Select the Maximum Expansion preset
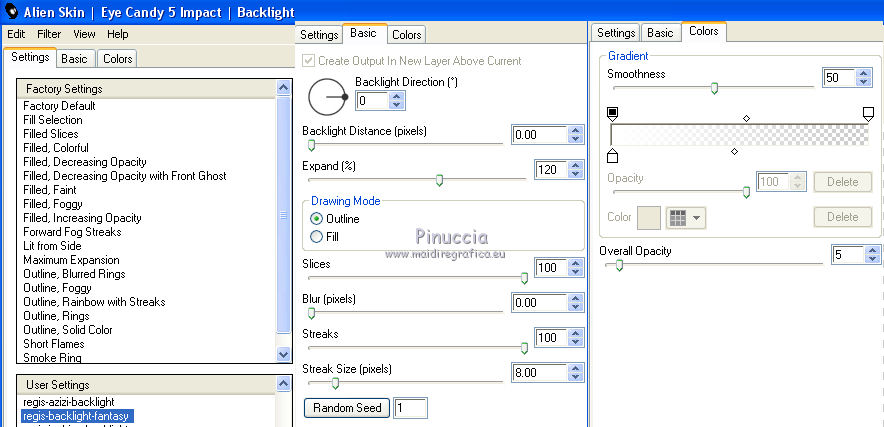The height and width of the screenshot is (427, 884). click(x=71, y=260)
